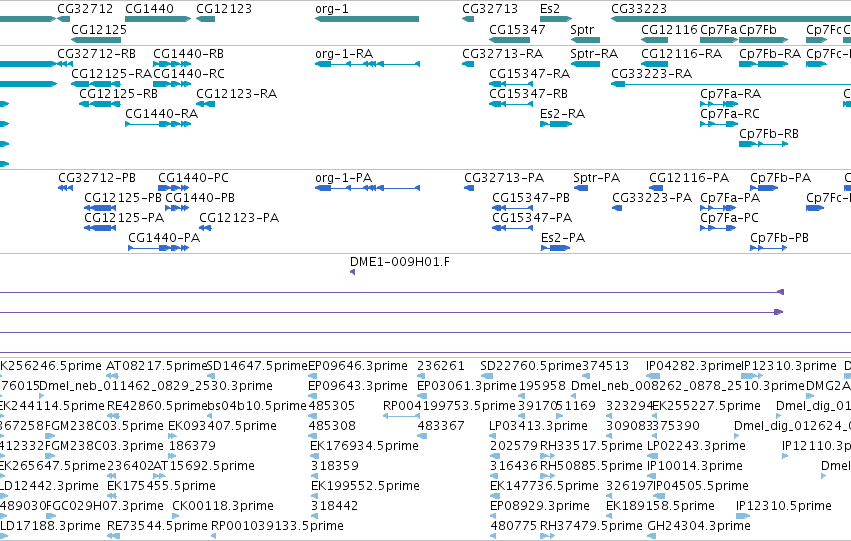This screenshot has width=851, height=541.
Task: Click EST GH24304.3prime
Action: 699,526
